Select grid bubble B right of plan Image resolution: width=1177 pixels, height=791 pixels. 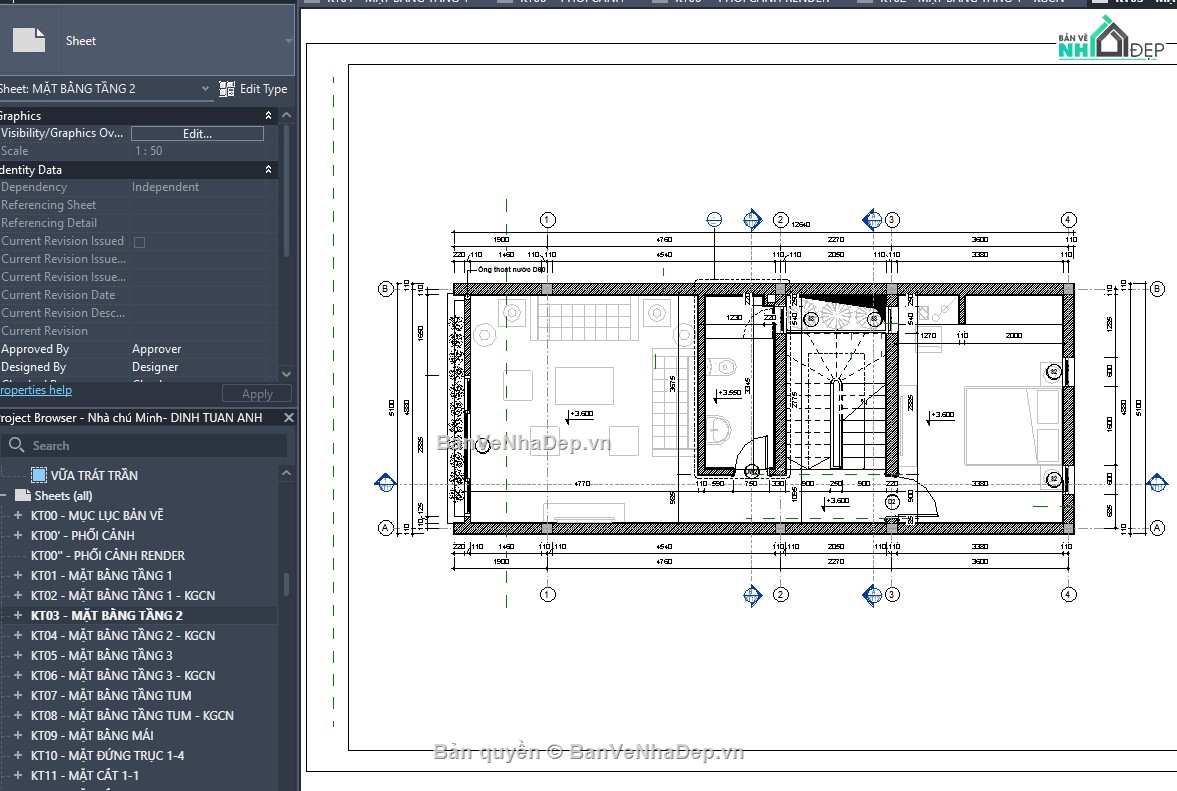click(1157, 288)
